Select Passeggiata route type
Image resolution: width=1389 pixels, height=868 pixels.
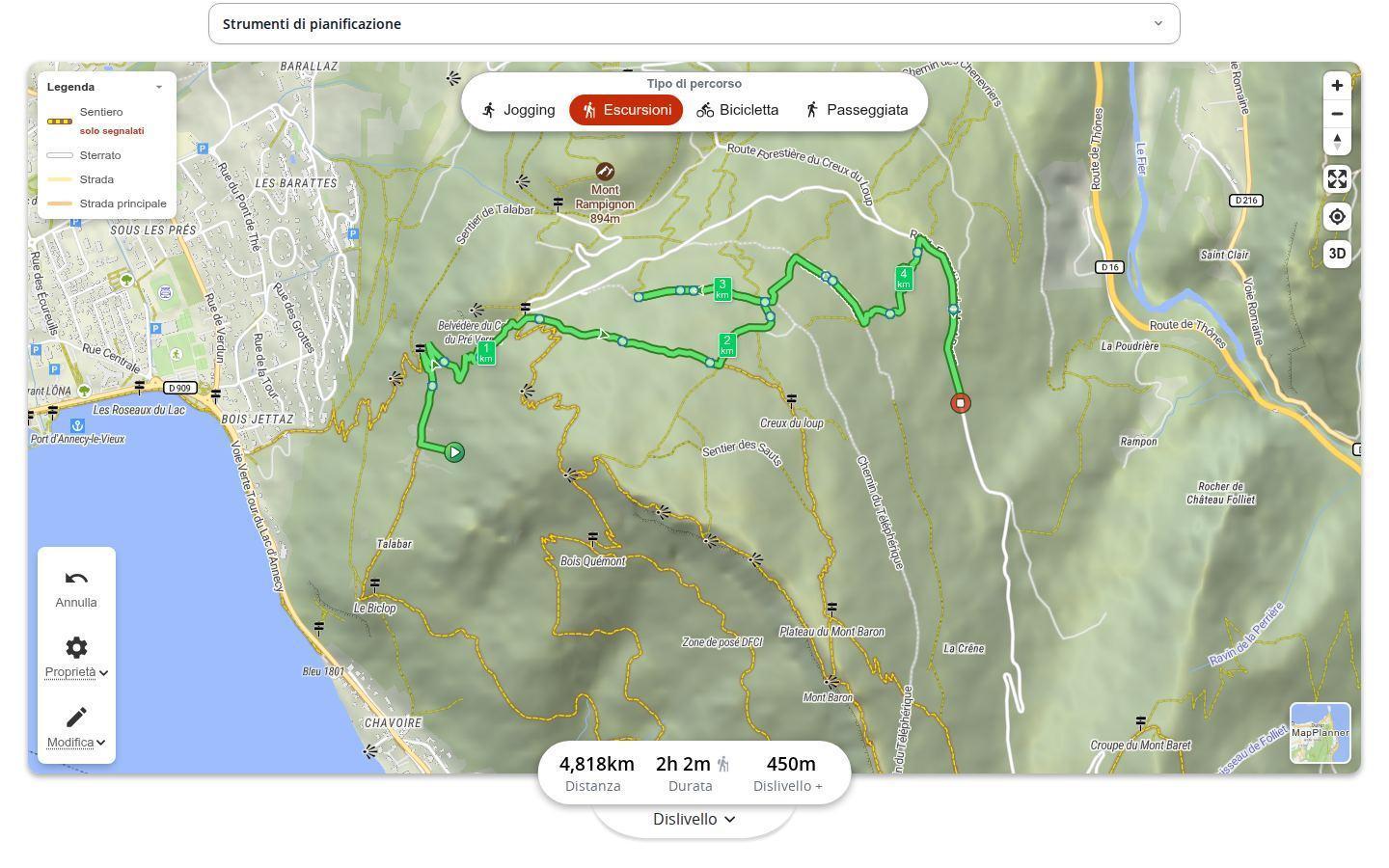(856, 110)
